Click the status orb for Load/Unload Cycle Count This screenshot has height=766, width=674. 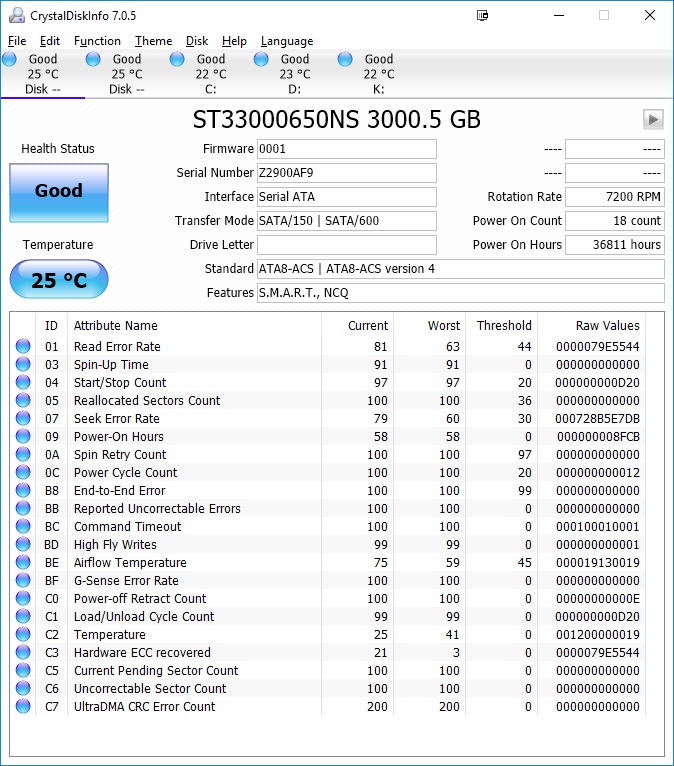point(23,617)
